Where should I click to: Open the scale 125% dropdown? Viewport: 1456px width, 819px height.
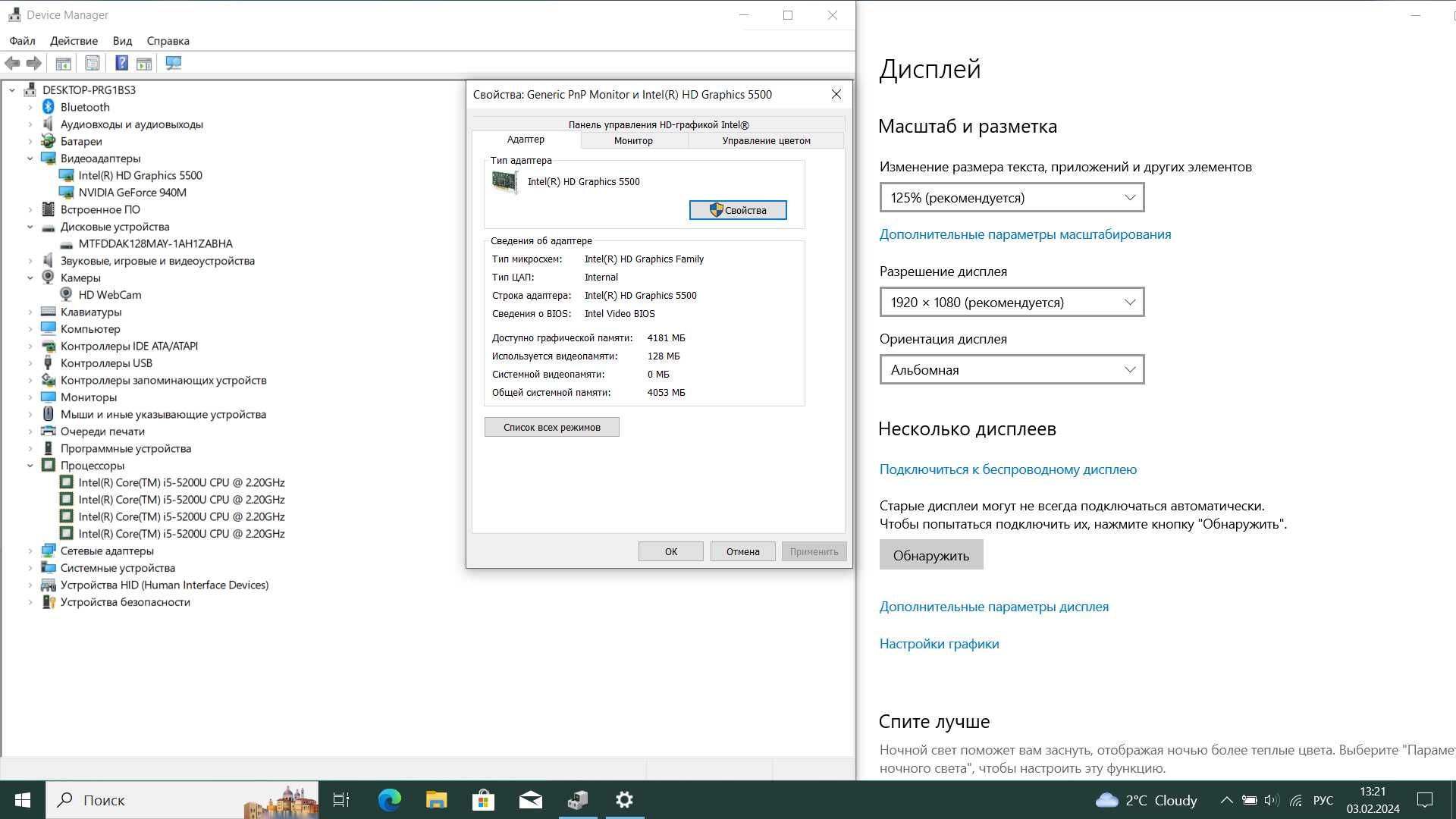[1012, 198]
